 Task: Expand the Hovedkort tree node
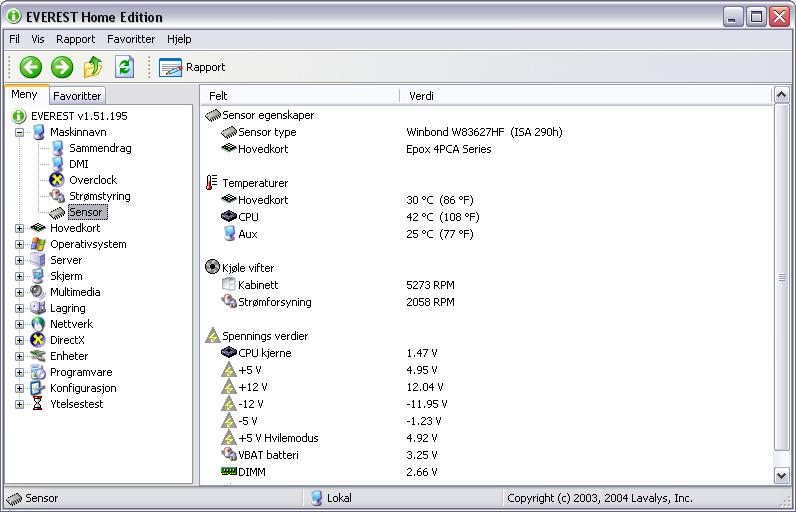click(x=19, y=228)
